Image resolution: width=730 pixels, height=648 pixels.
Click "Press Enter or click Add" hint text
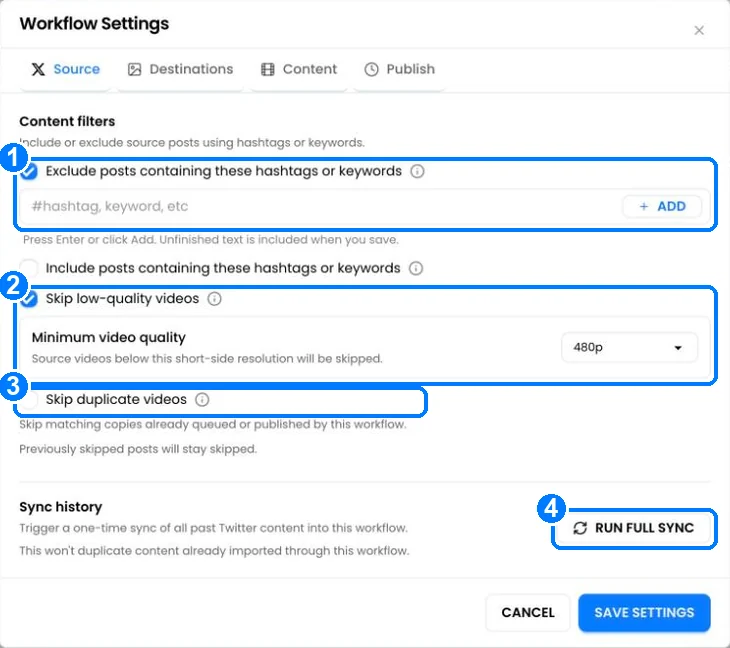pyautogui.click(x=211, y=240)
